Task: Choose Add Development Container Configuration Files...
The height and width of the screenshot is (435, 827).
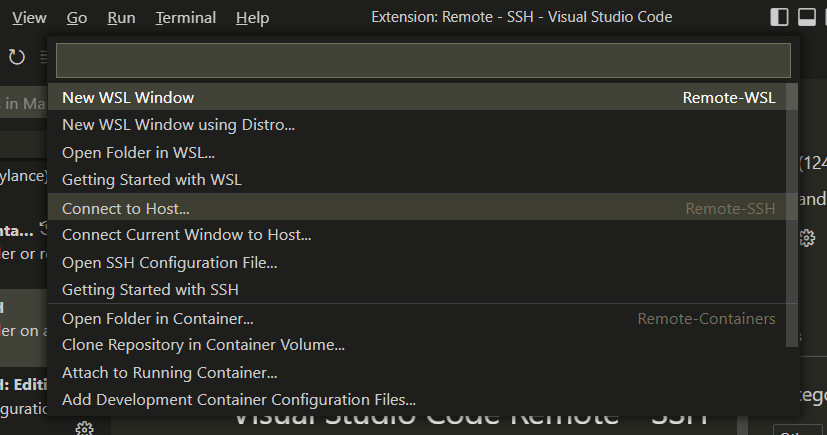Action: [x=423, y=400]
